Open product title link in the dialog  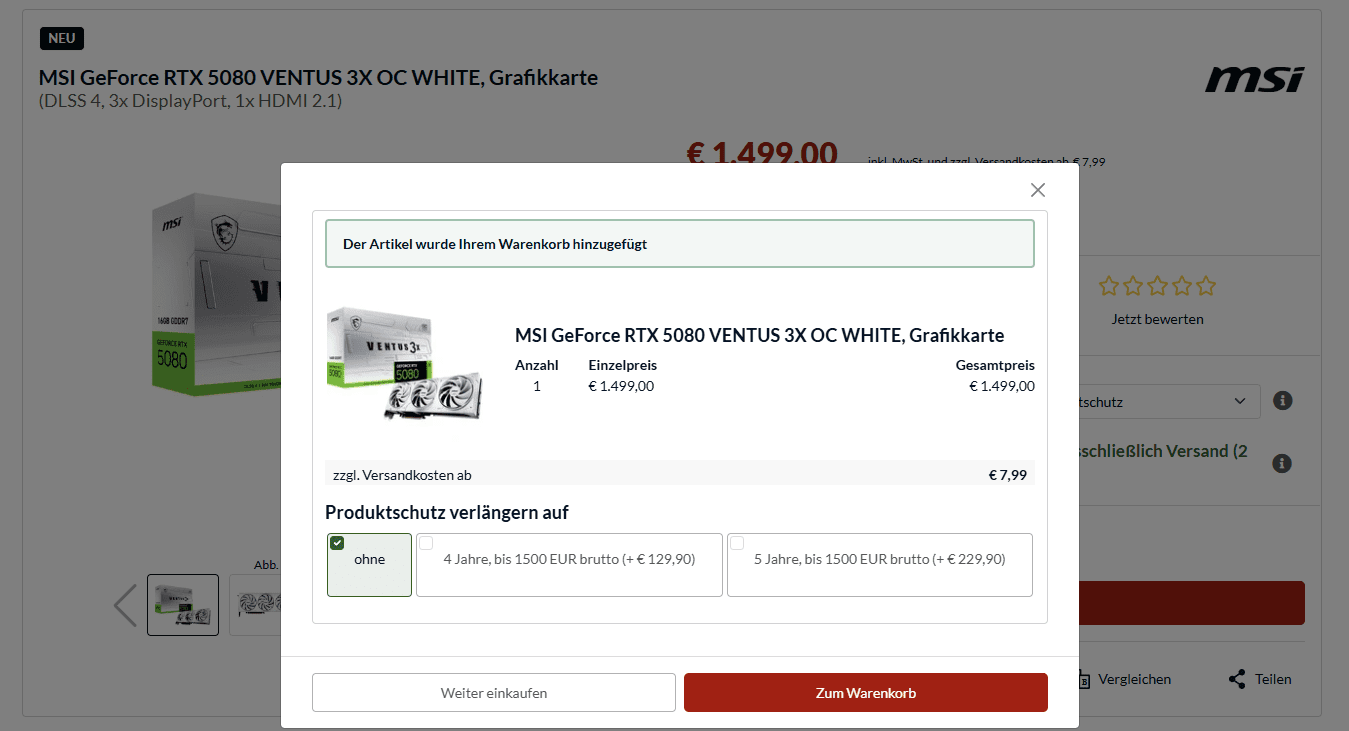(759, 335)
